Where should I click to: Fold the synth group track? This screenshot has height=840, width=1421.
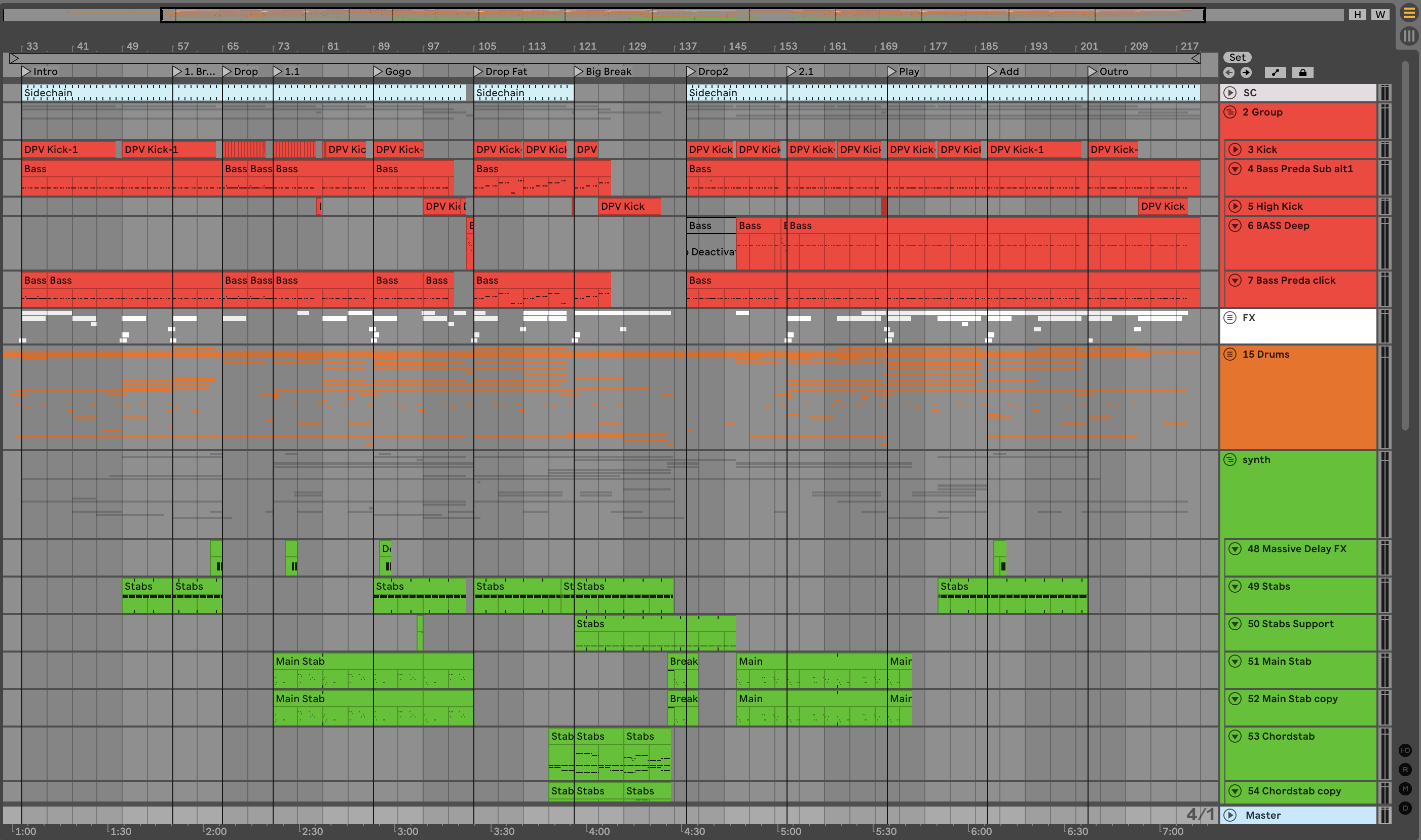click(1229, 460)
